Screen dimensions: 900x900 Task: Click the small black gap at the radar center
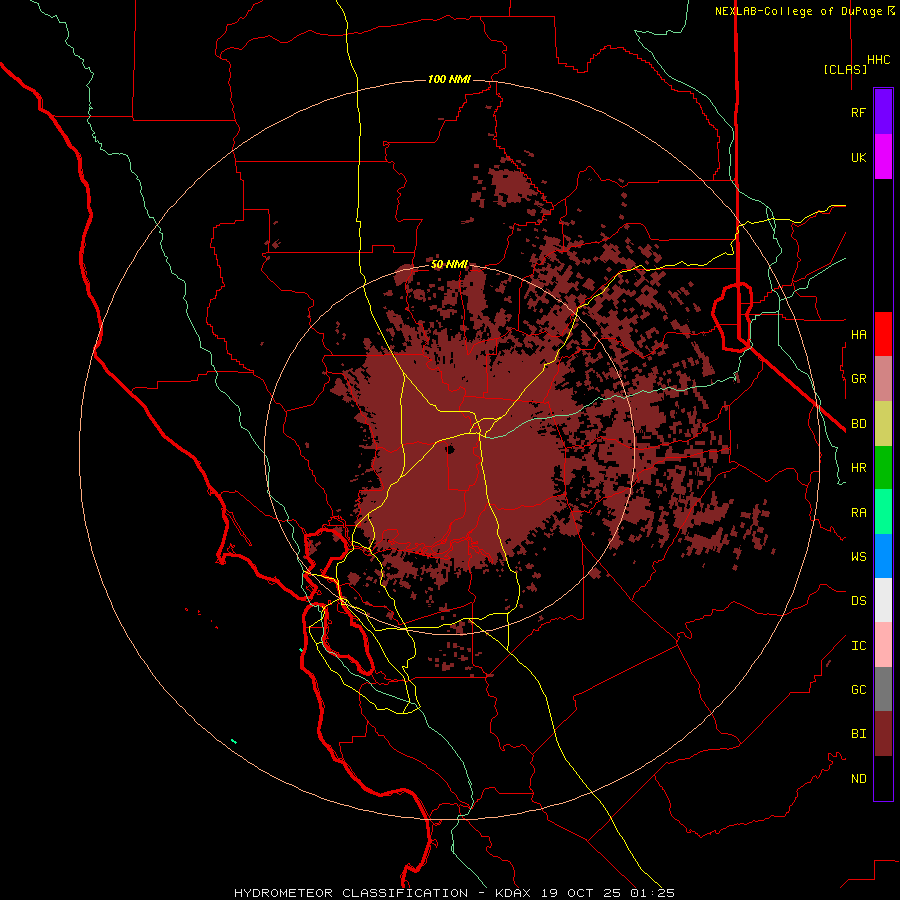(x=451, y=449)
